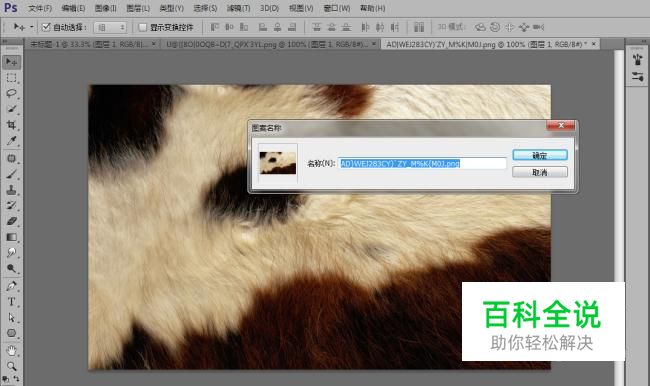Click the 3D pan mode icon
650x386 pixels.
509,27
